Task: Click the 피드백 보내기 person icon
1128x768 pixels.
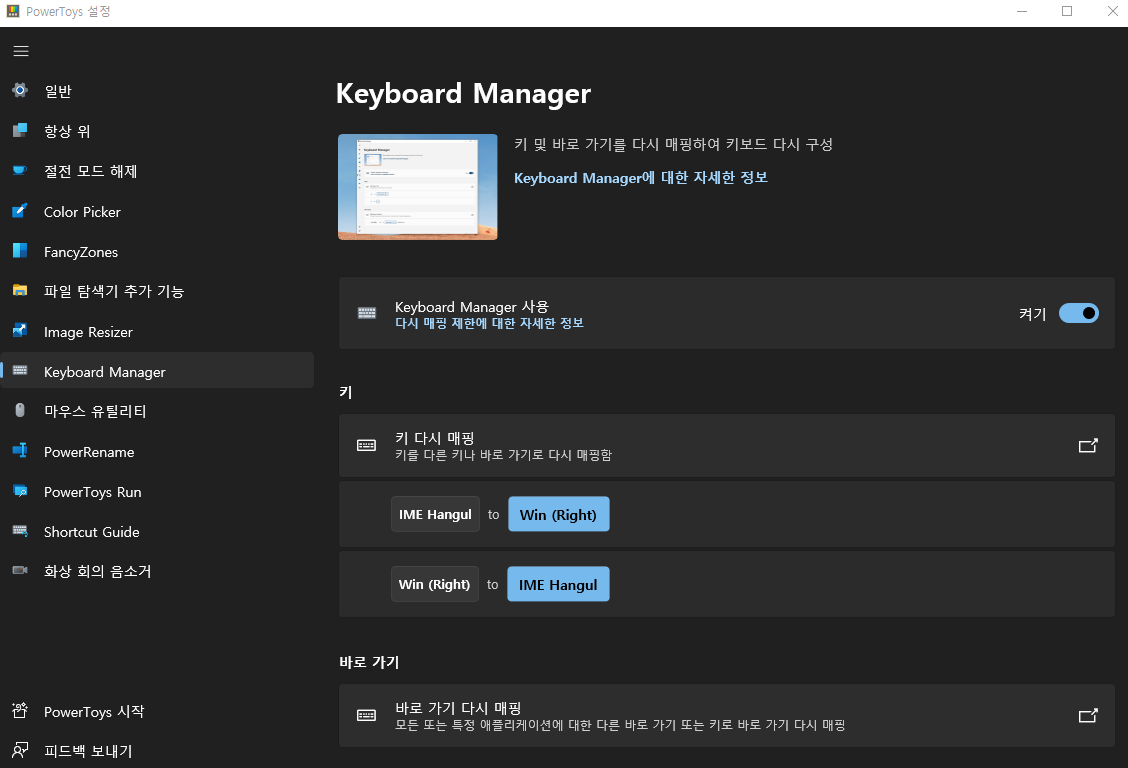Action: pos(20,750)
